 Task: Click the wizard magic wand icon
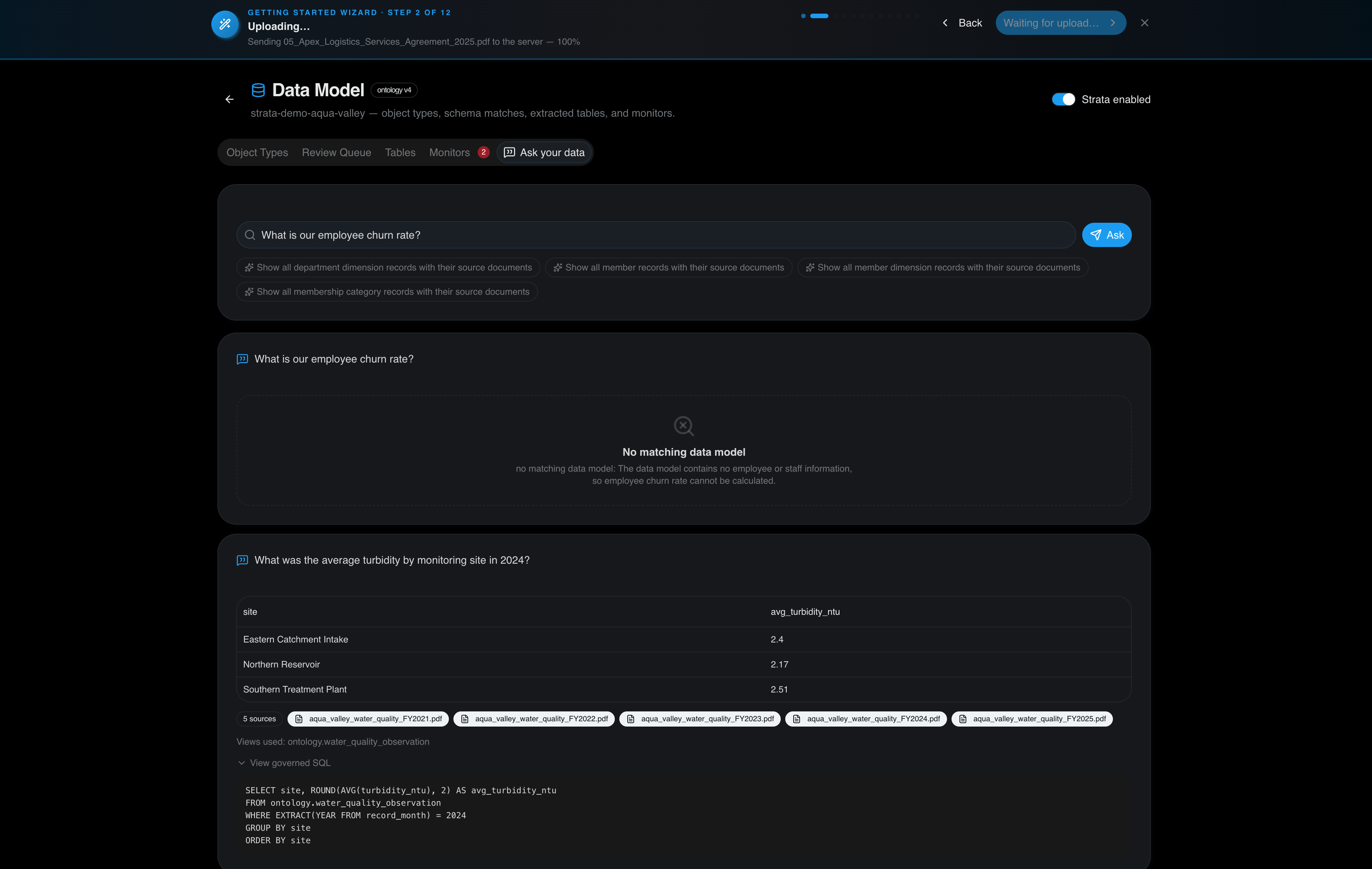225,24
